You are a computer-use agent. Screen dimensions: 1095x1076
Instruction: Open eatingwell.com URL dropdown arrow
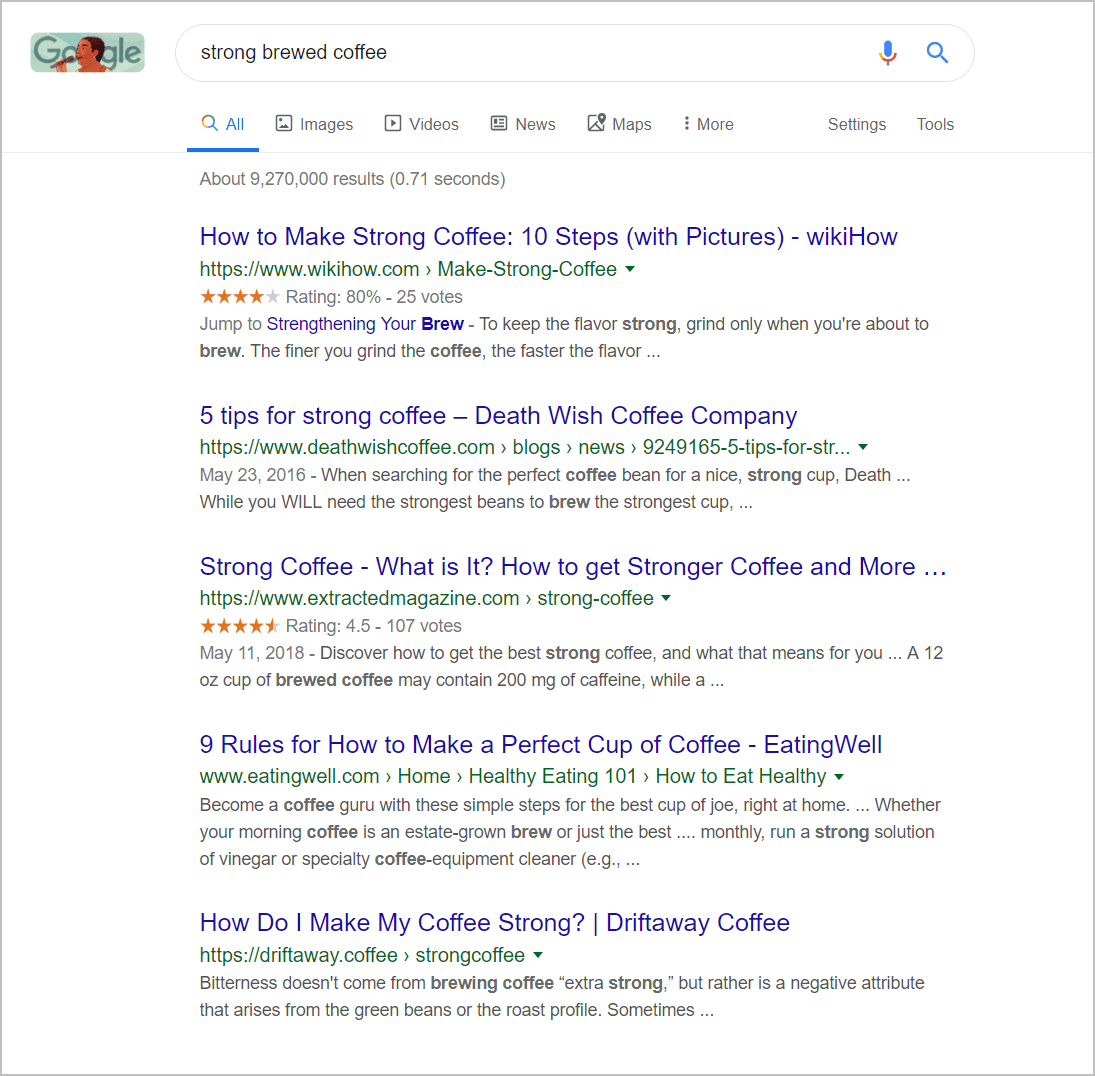click(839, 776)
